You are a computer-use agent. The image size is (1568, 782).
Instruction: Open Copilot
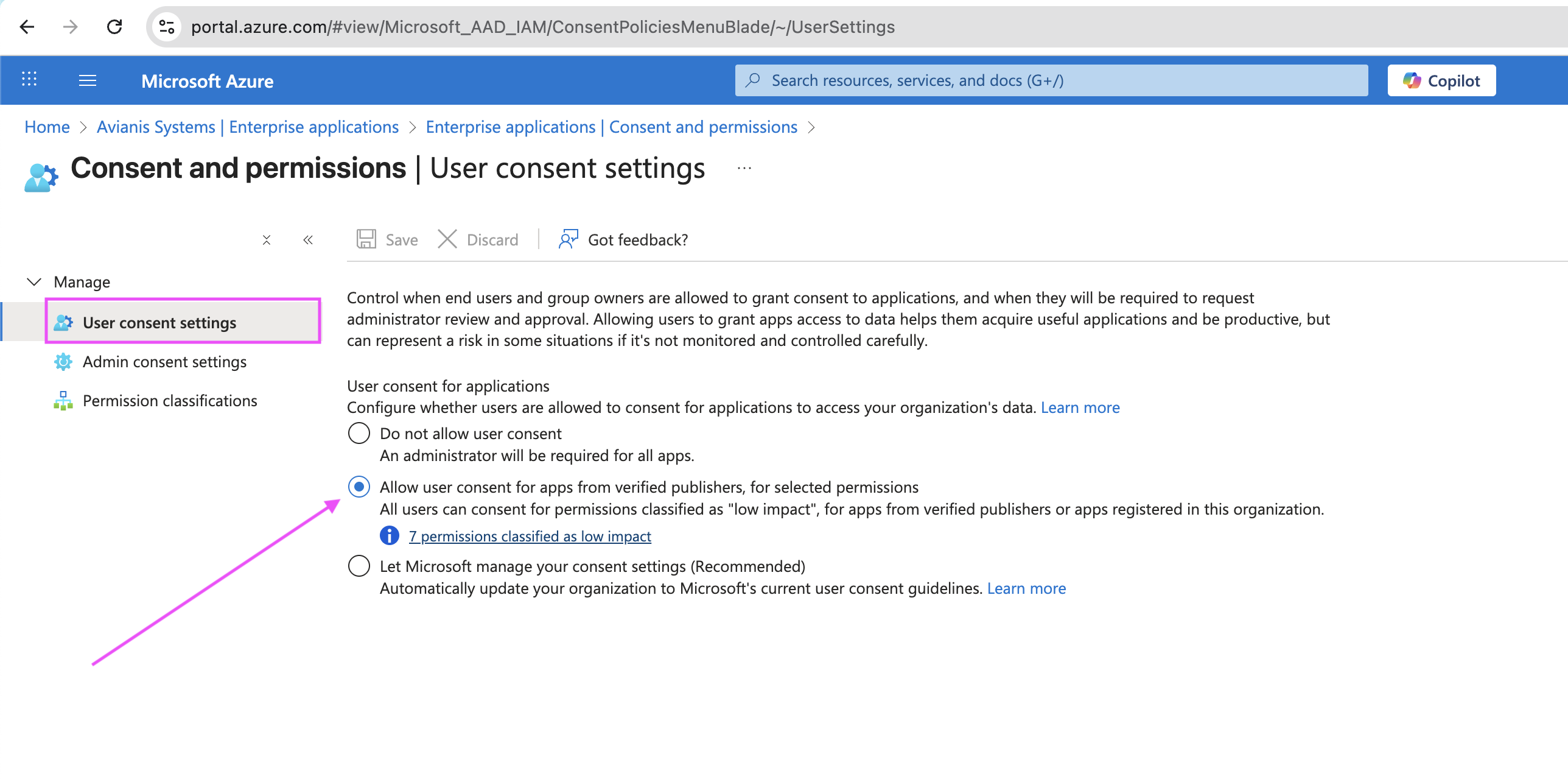[1441, 80]
